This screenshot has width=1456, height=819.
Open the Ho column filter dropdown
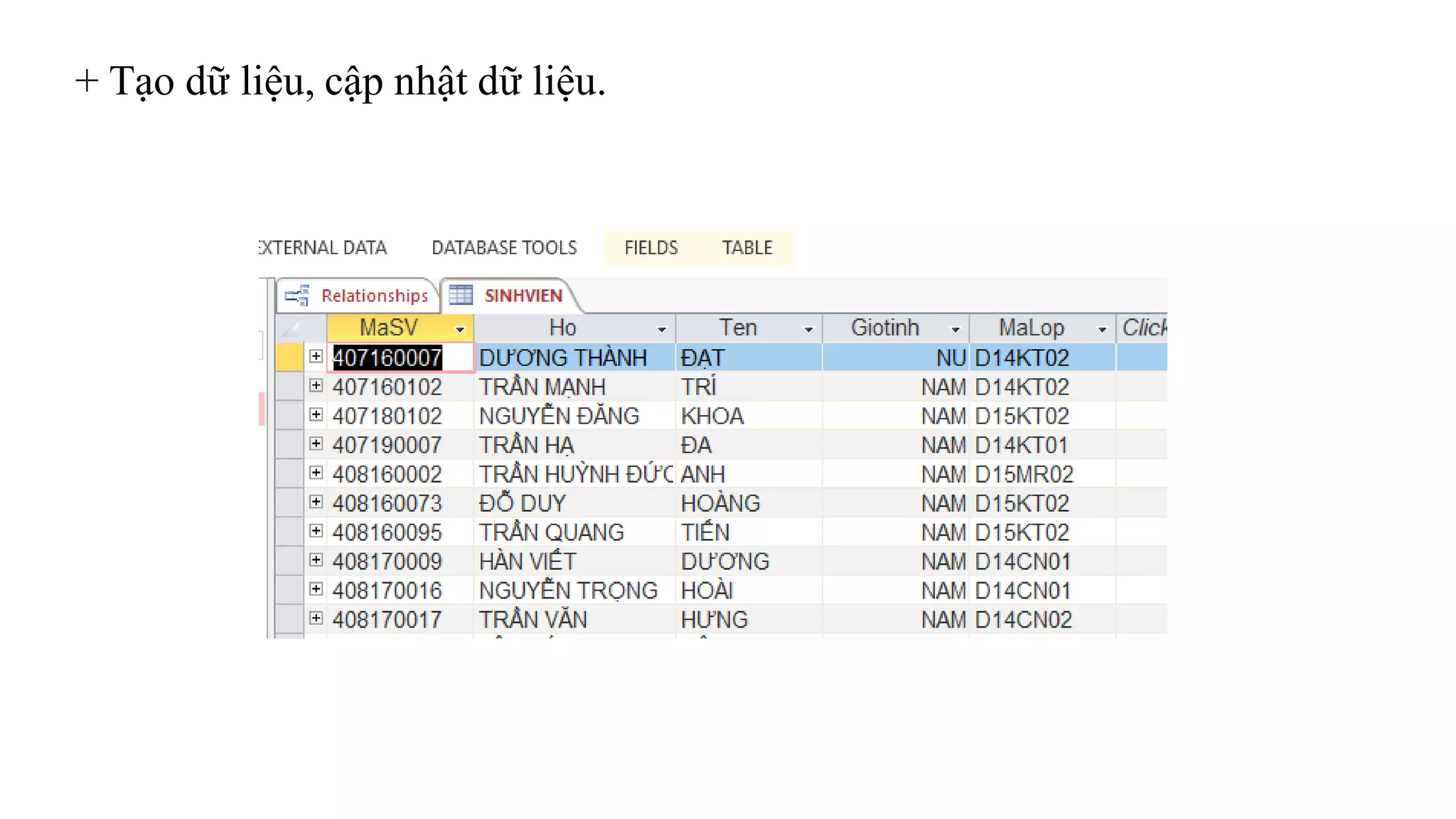coord(662,329)
